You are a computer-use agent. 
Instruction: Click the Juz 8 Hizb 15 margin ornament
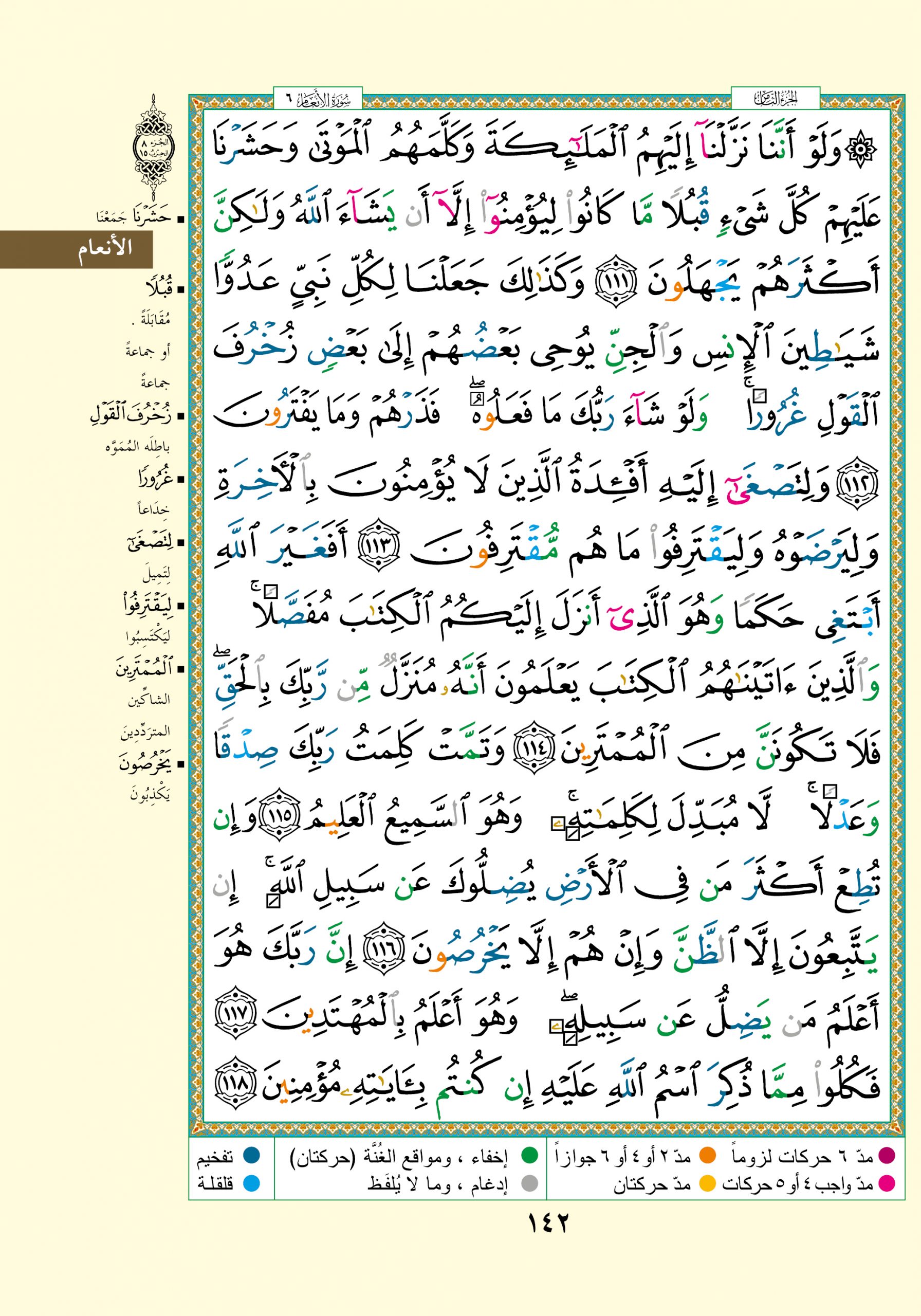pyautogui.click(x=154, y=149)
